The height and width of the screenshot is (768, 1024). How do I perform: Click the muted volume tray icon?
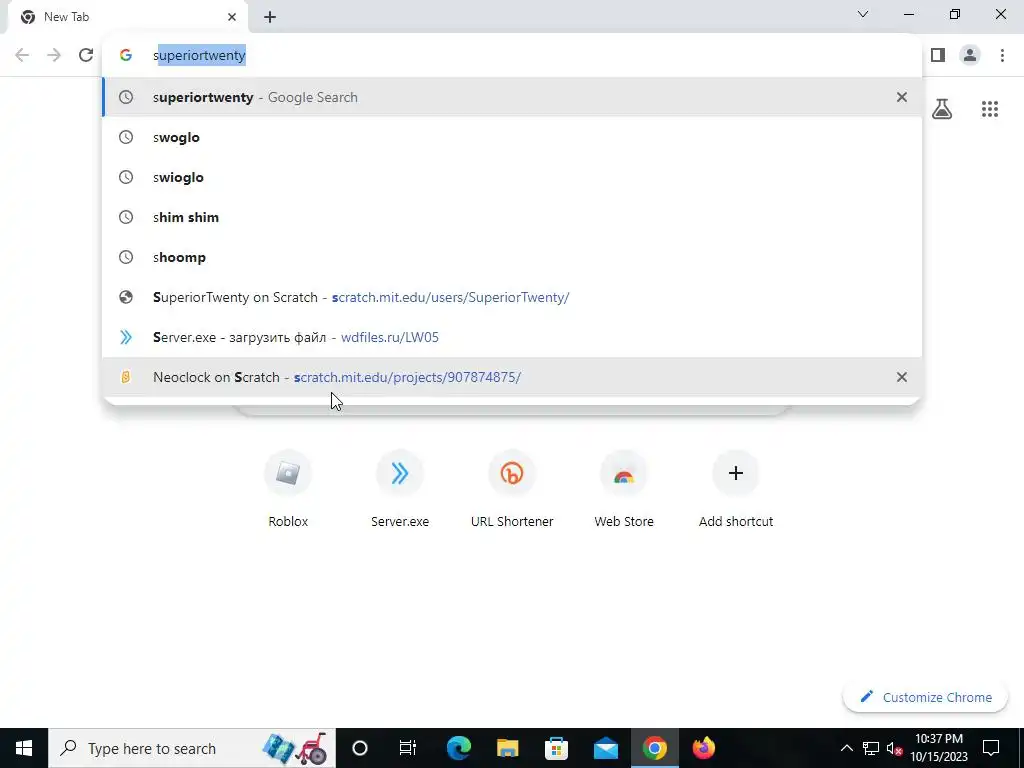click(x=894, y=748)
